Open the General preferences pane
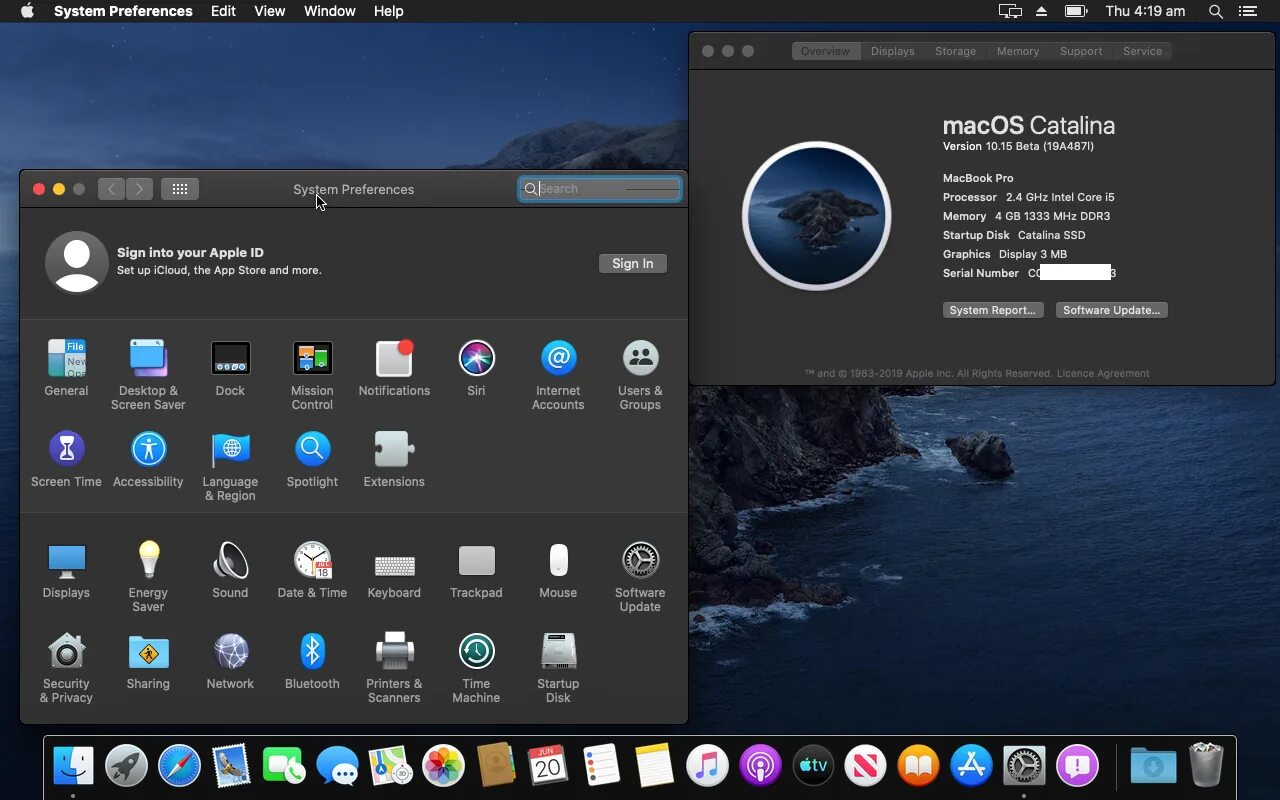The height and width of the screenshot is (800, 1280). [x=66, y=368]
